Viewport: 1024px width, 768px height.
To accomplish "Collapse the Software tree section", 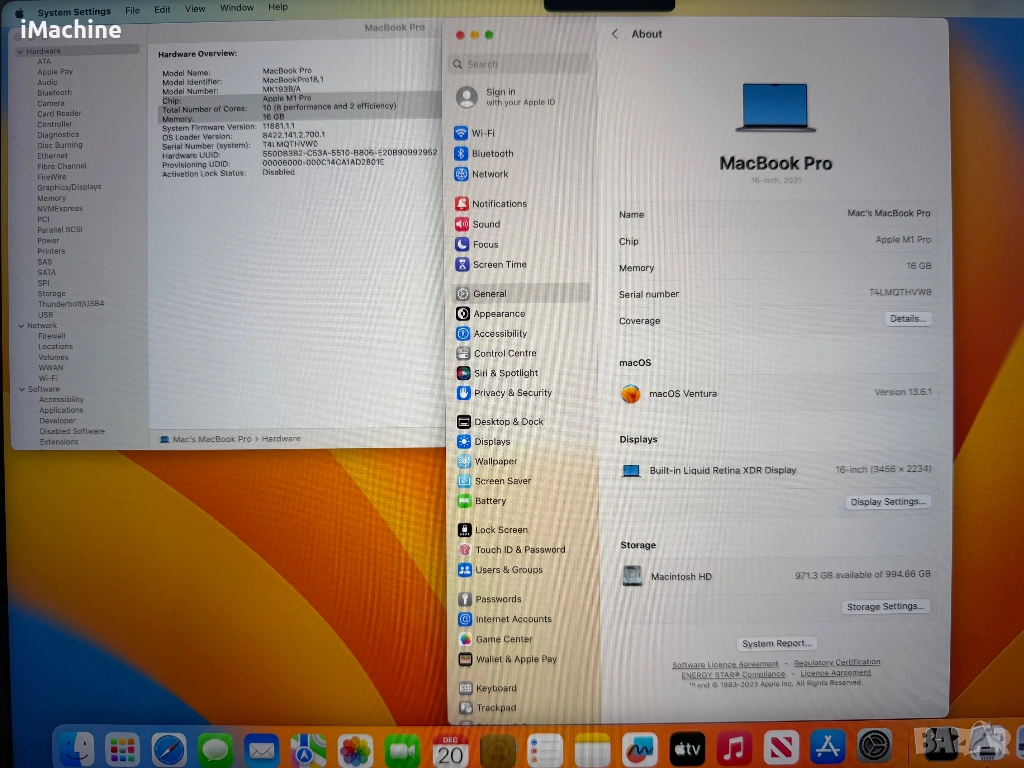I will 20,389.
